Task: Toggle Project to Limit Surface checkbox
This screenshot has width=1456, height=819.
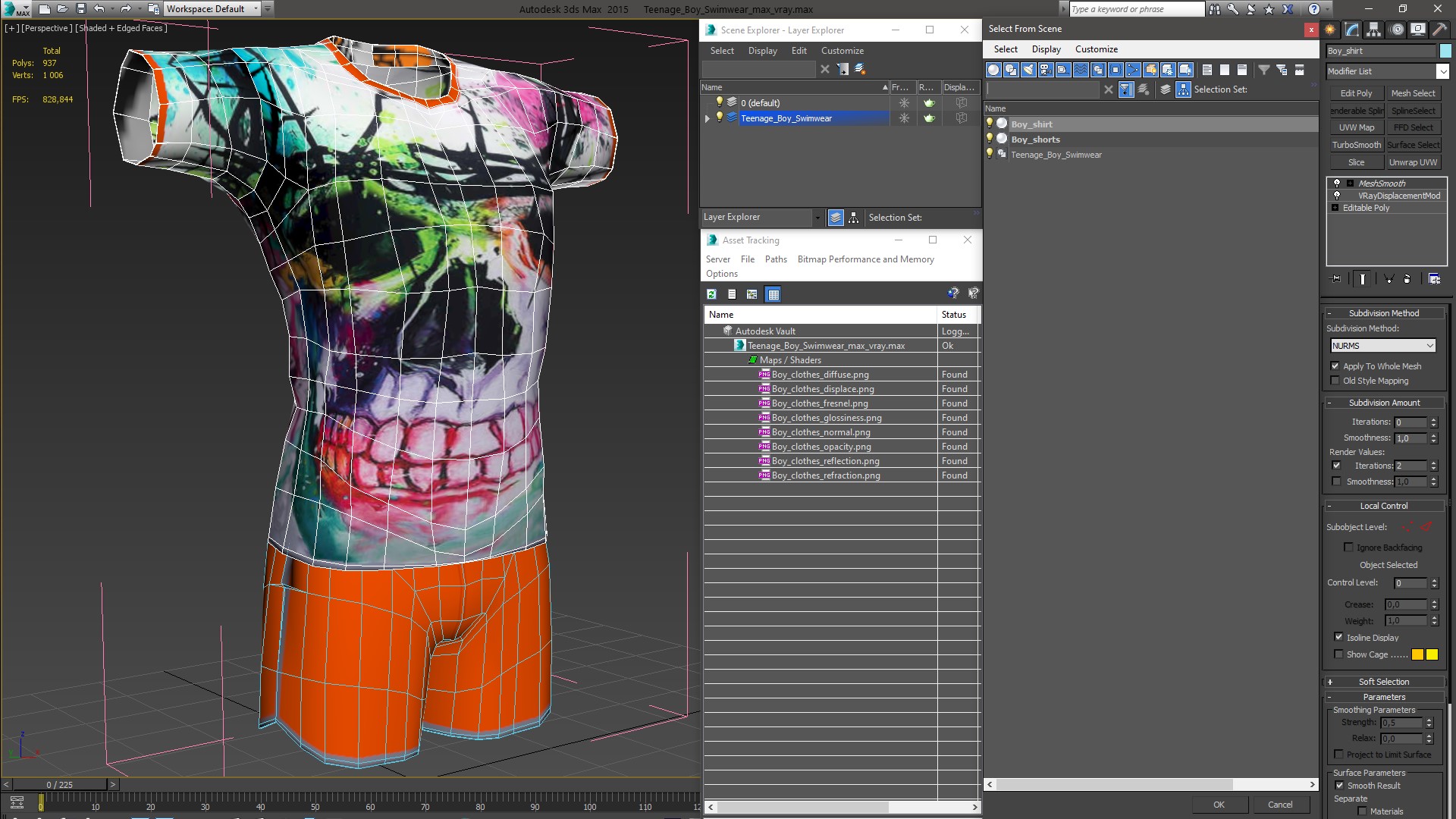Action: coord(1338,755)
